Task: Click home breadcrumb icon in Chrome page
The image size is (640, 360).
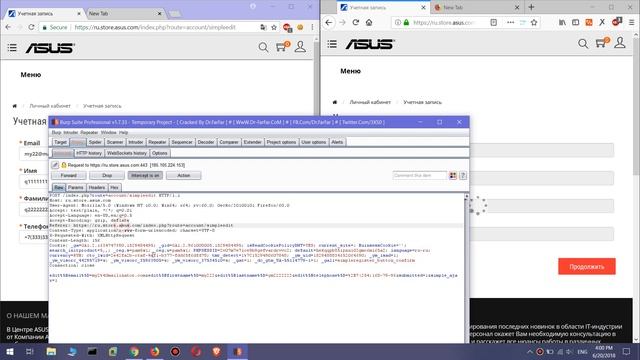Action: [x=15, y=106]
